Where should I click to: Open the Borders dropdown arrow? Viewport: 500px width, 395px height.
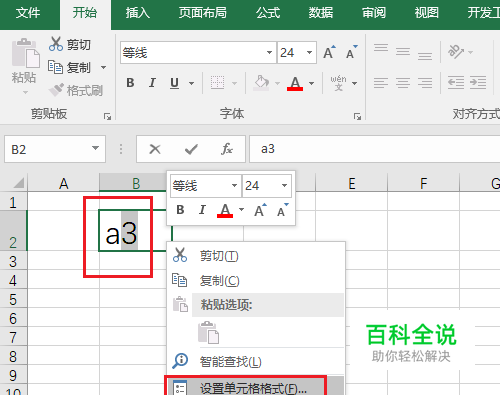coord(234,83)
